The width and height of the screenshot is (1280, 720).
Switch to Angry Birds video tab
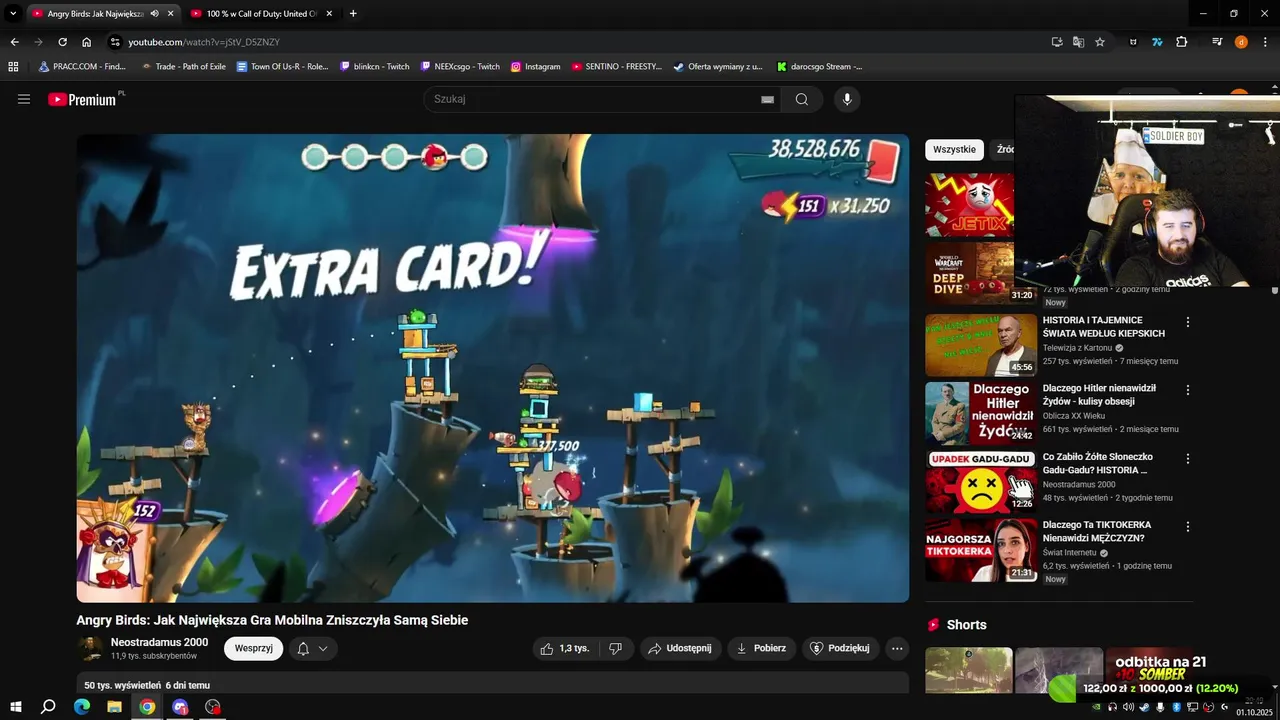point(94,14)
